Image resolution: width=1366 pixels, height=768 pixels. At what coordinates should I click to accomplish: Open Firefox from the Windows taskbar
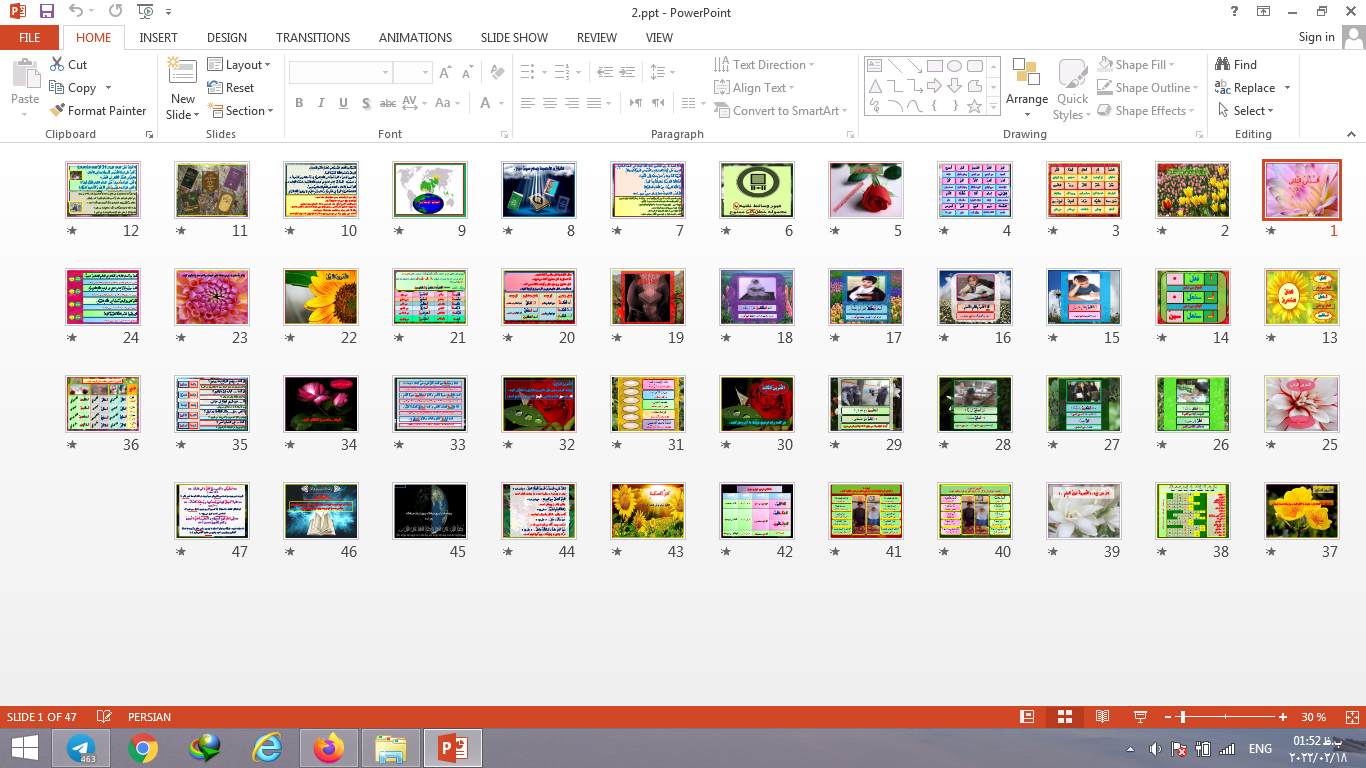pyautogui.click(x=327, y=748)
